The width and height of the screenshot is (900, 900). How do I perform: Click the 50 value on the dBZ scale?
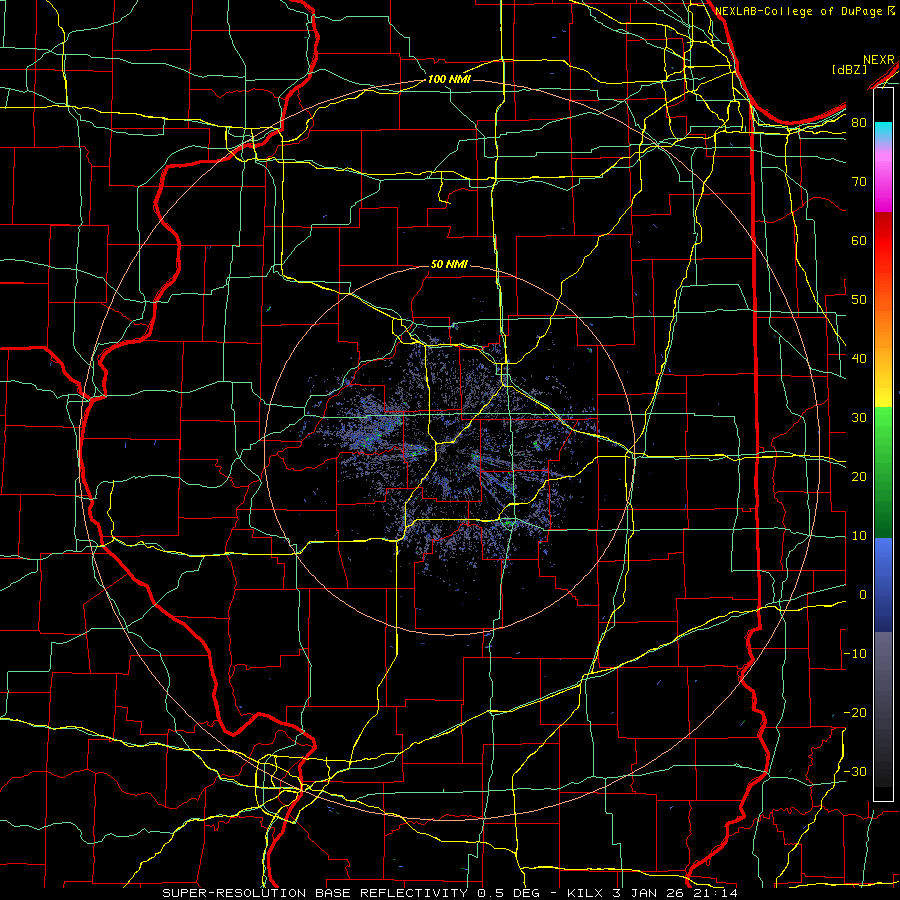pos(859,299)
